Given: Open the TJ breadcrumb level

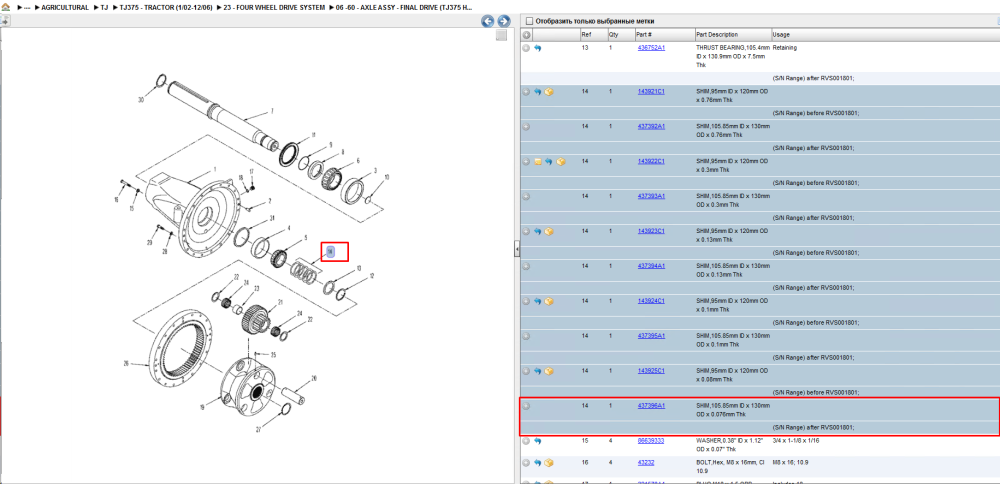Looking at the screenshot, I should point(104,8).
